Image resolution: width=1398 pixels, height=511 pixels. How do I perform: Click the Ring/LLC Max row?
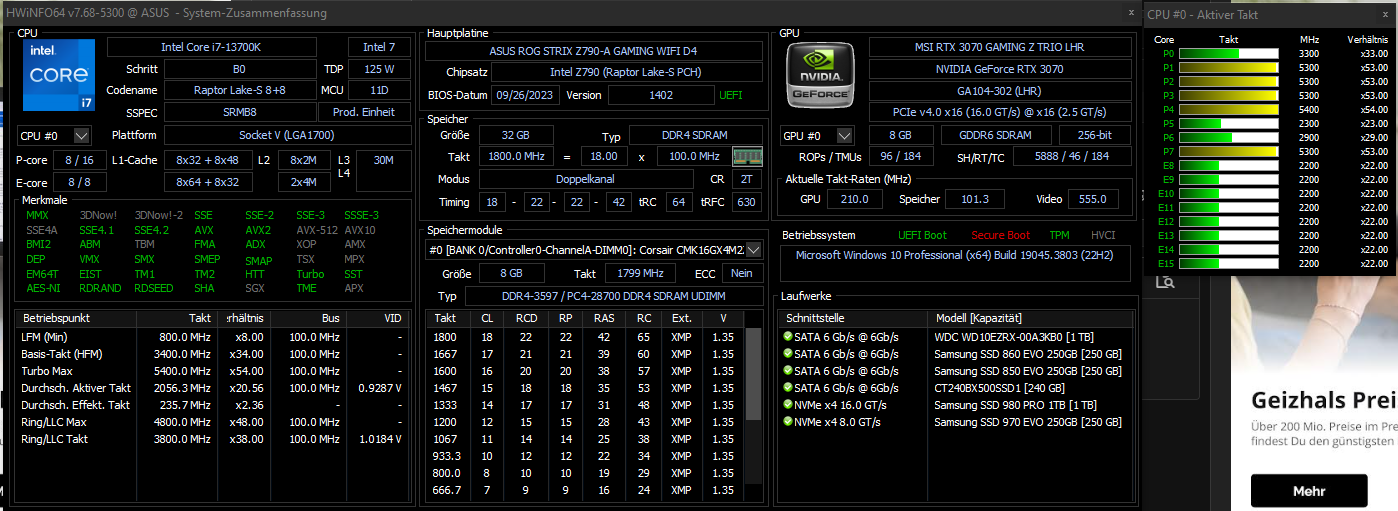pyautogui.click(x=212, y=422)
